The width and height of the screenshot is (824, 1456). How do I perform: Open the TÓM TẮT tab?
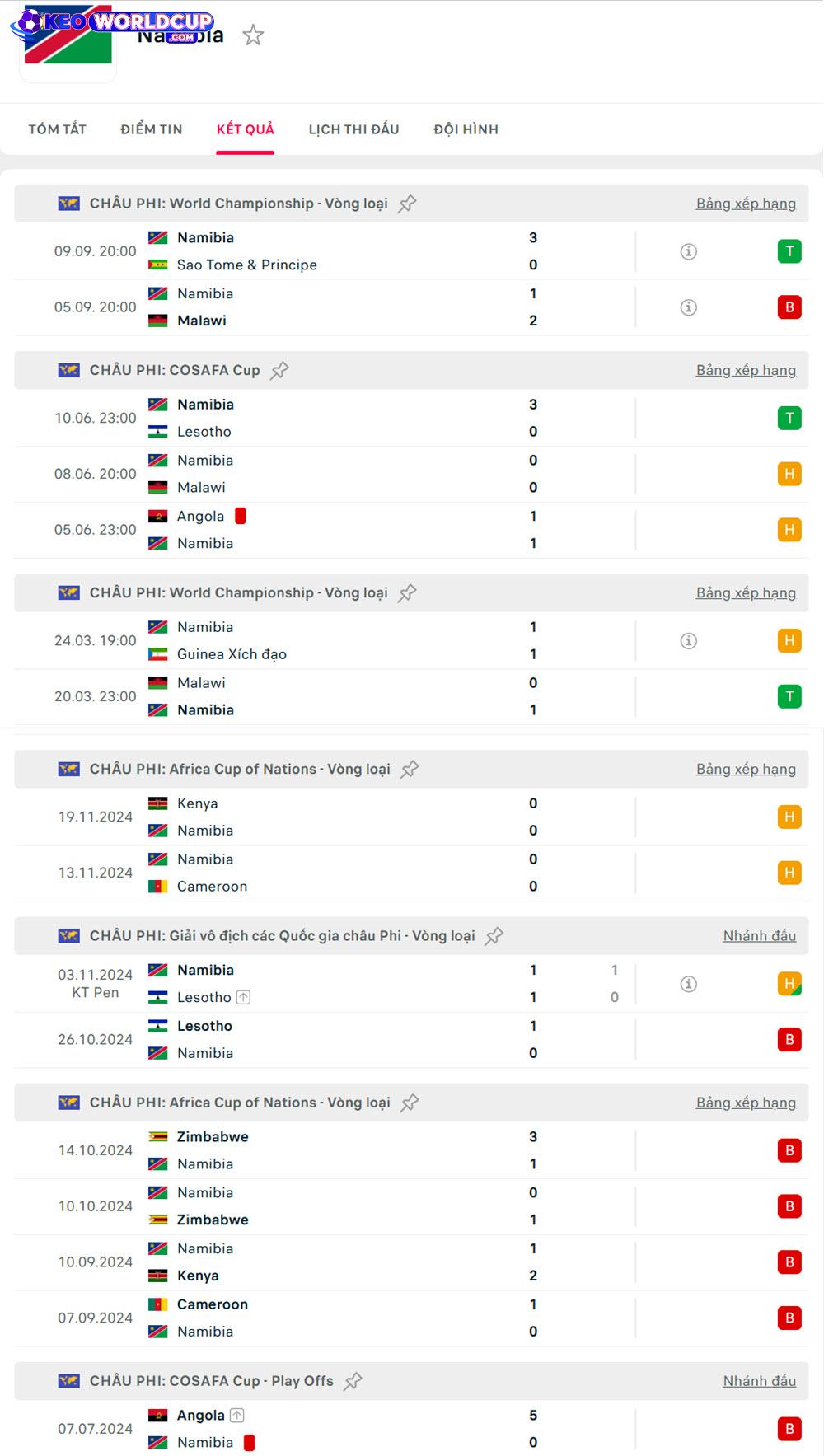(57, 129)
